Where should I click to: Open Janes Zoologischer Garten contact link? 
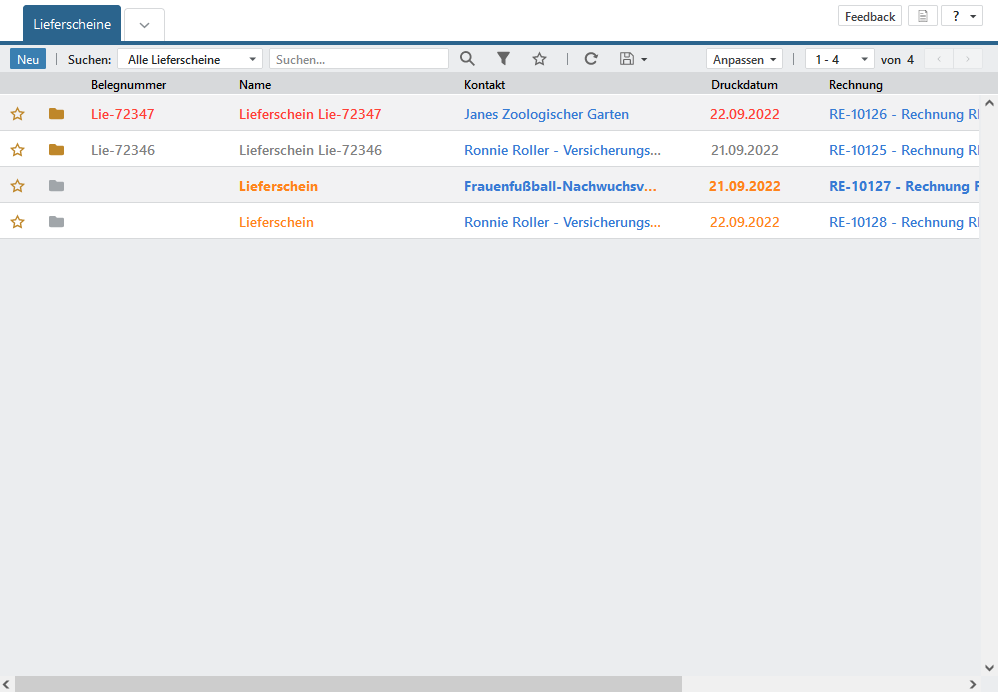(546, 114)
